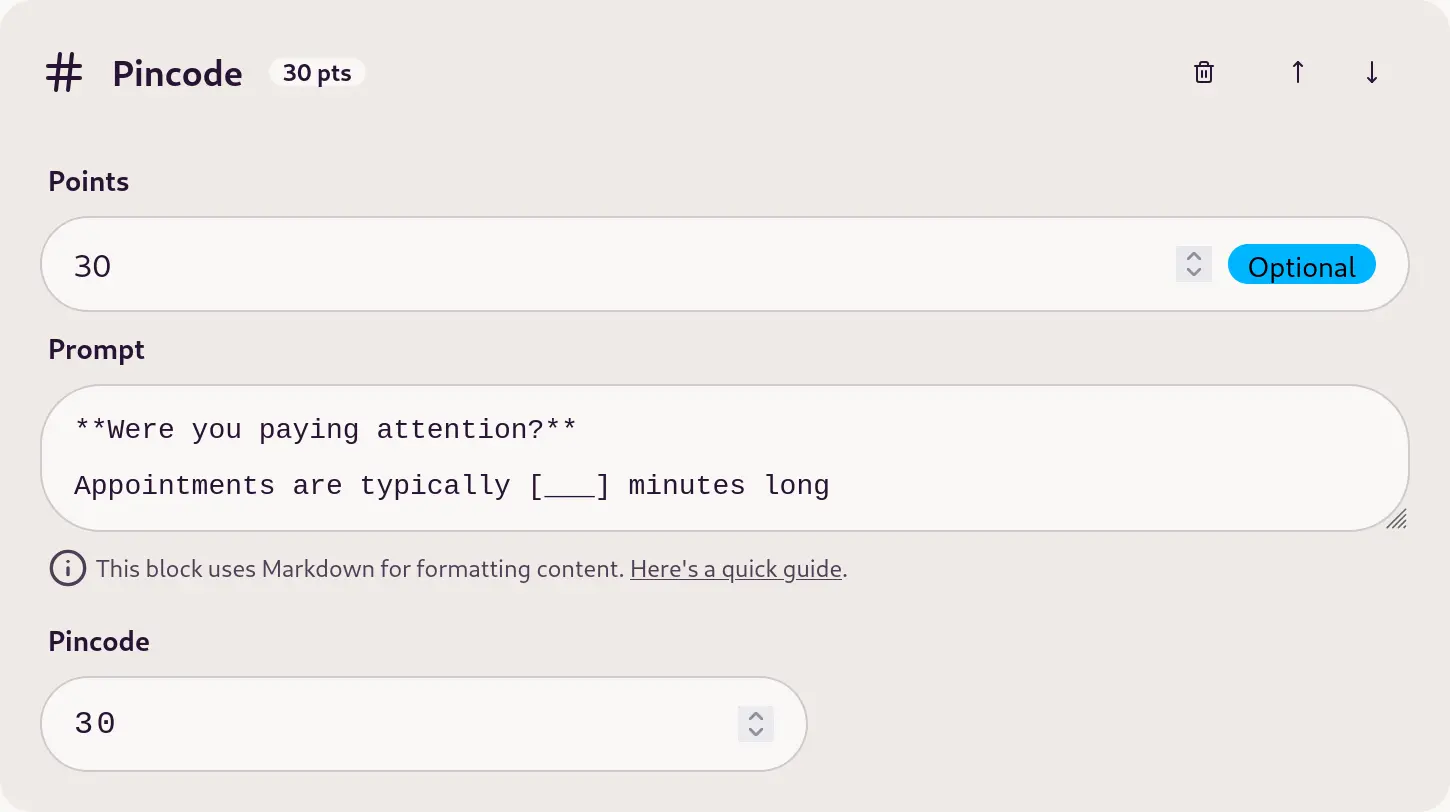Move the Pincode block down
The image size is (1450, 812).
point(1372,72)
